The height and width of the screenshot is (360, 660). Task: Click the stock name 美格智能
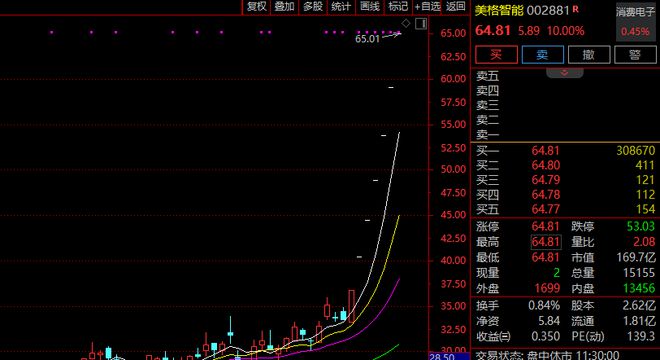click(x=499, y=10)
